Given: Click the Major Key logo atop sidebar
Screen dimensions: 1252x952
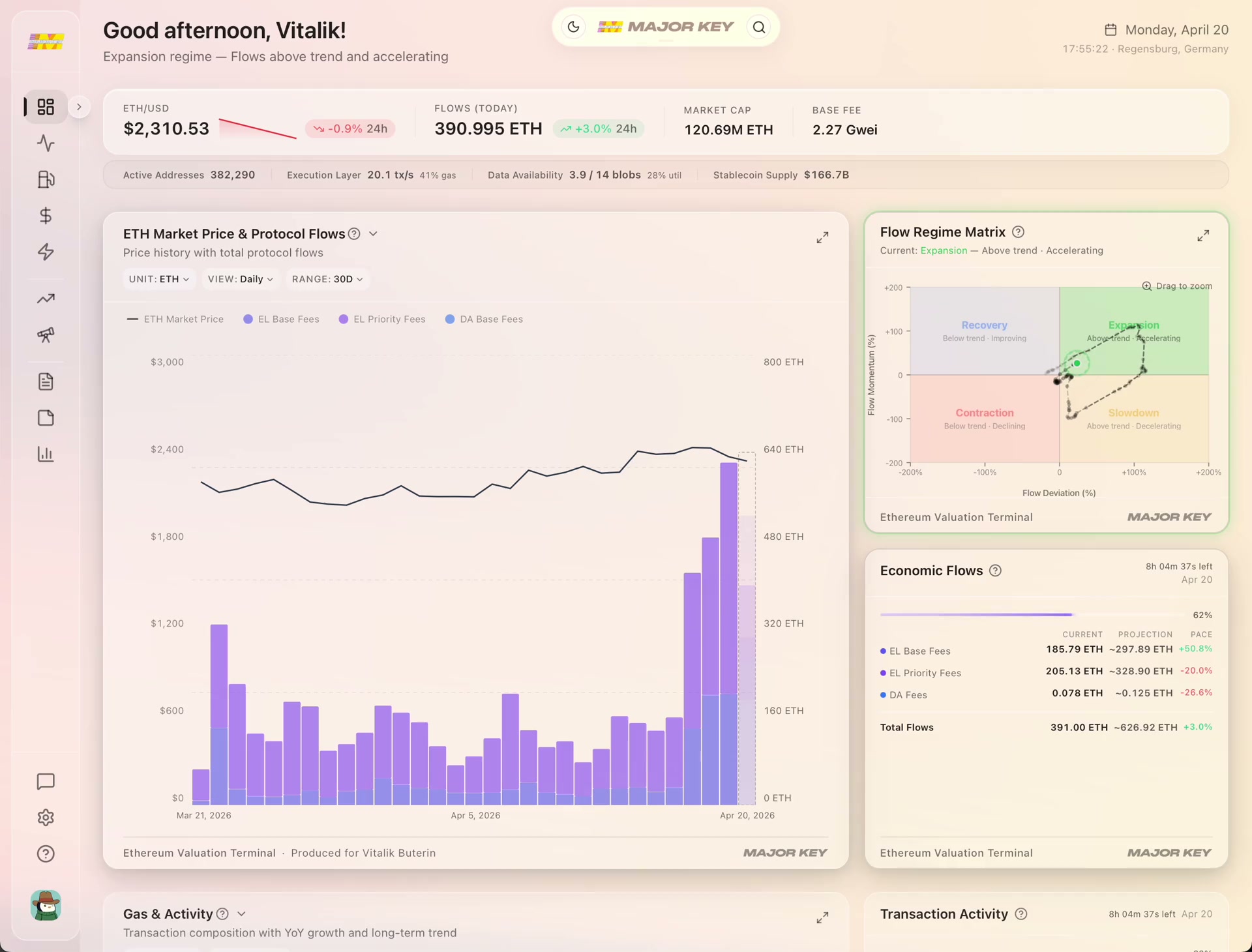Looking at the screenshot, I should pos(46,42).
